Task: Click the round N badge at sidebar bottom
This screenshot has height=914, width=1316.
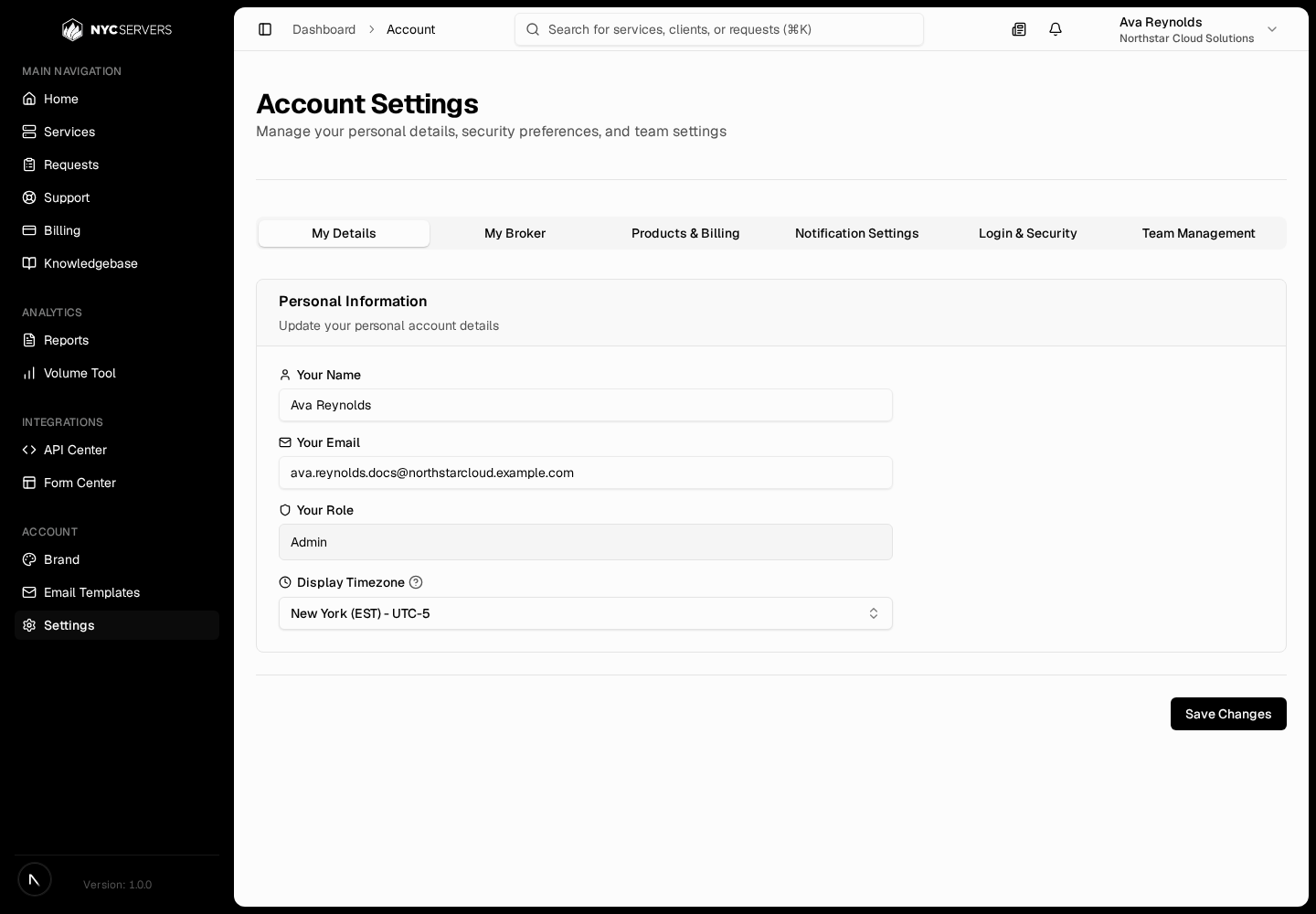Action: tap(35, 879)
